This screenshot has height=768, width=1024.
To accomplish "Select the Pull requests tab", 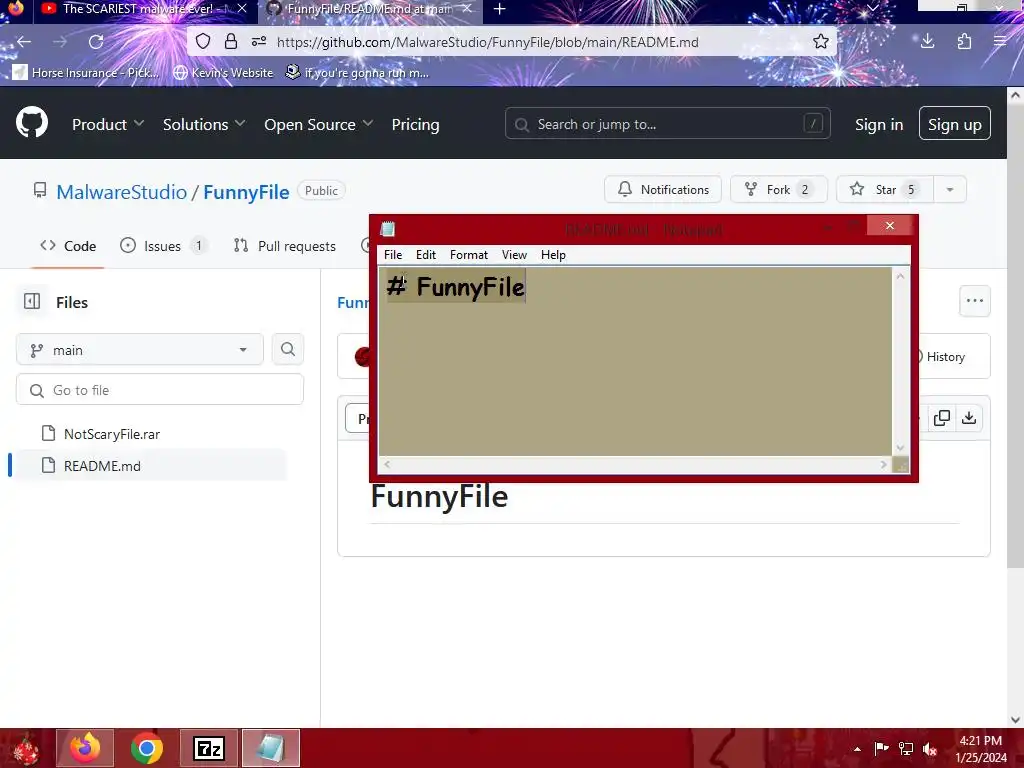I will tap(285, 246).
